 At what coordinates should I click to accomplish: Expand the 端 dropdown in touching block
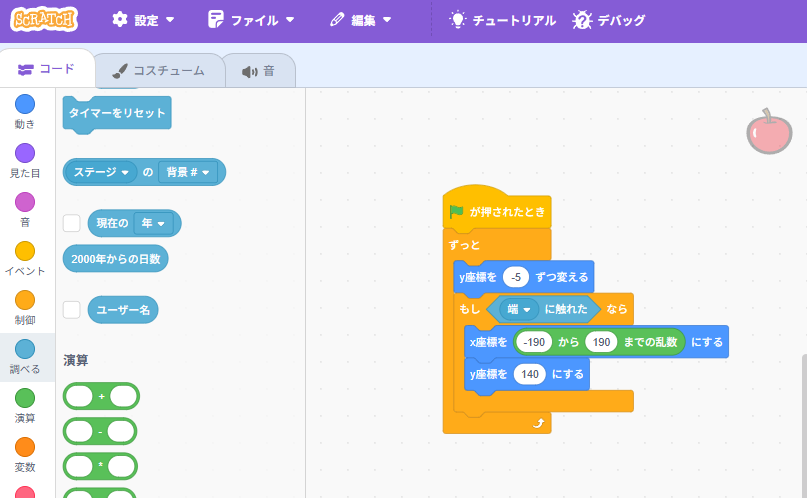[518, 309]
